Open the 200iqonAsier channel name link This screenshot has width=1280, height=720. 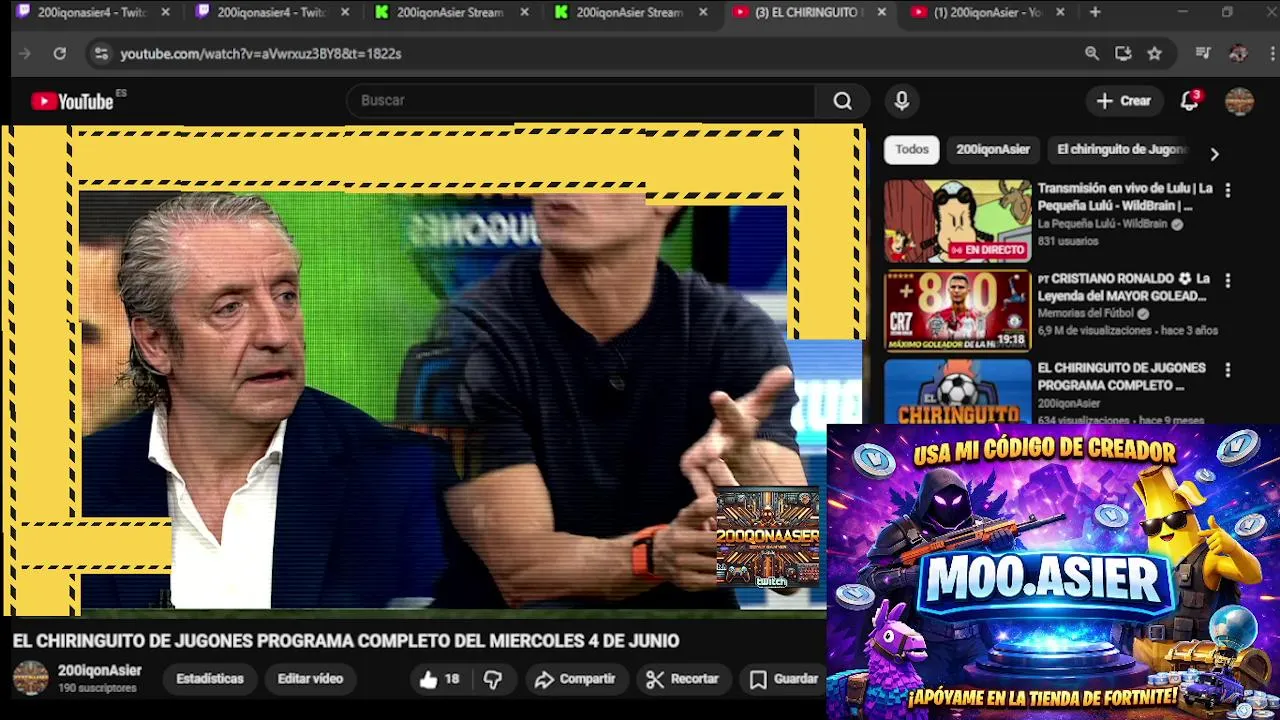click(x=100, y=670)
